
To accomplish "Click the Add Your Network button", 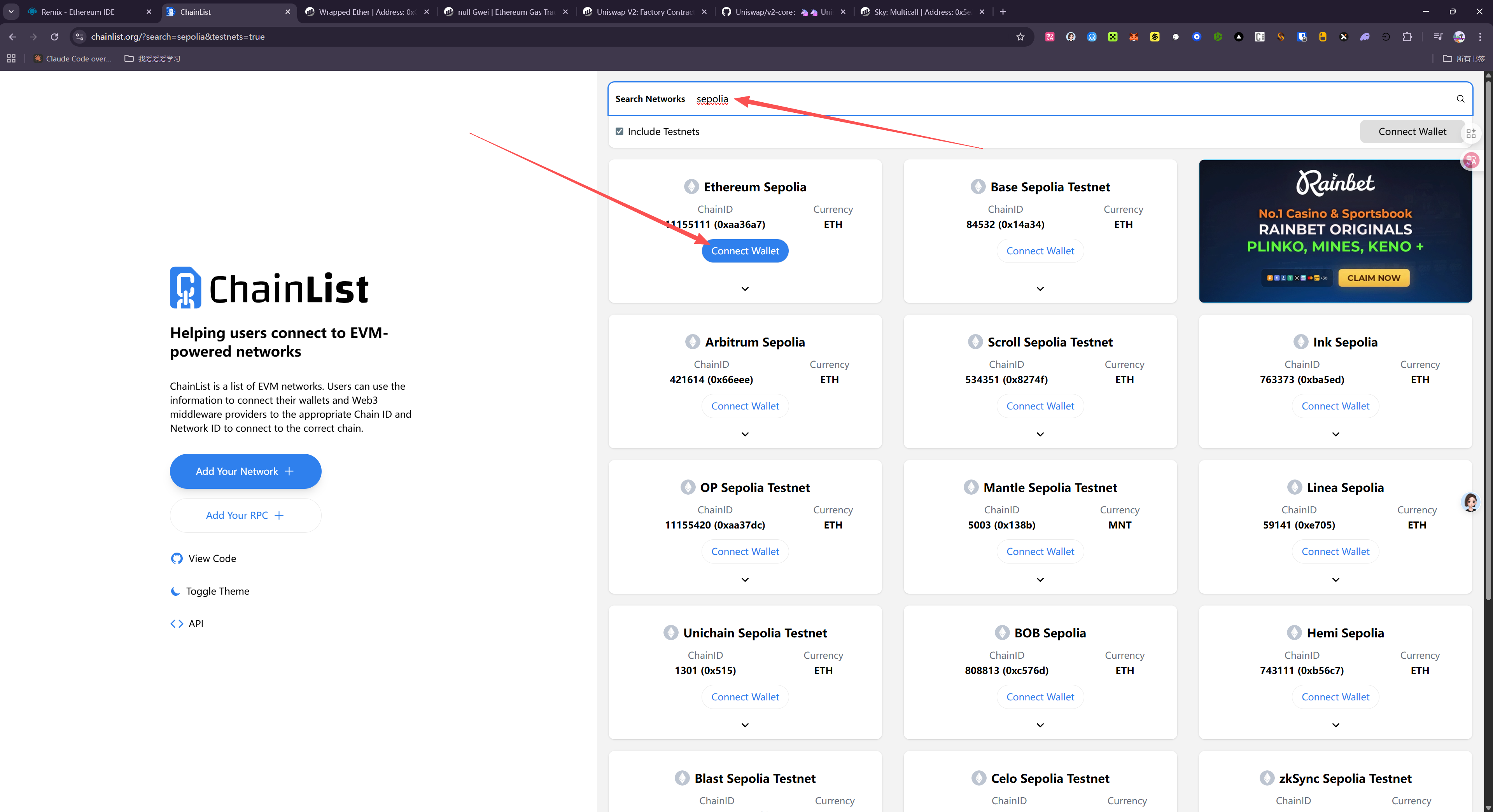I will coord(245,471).
